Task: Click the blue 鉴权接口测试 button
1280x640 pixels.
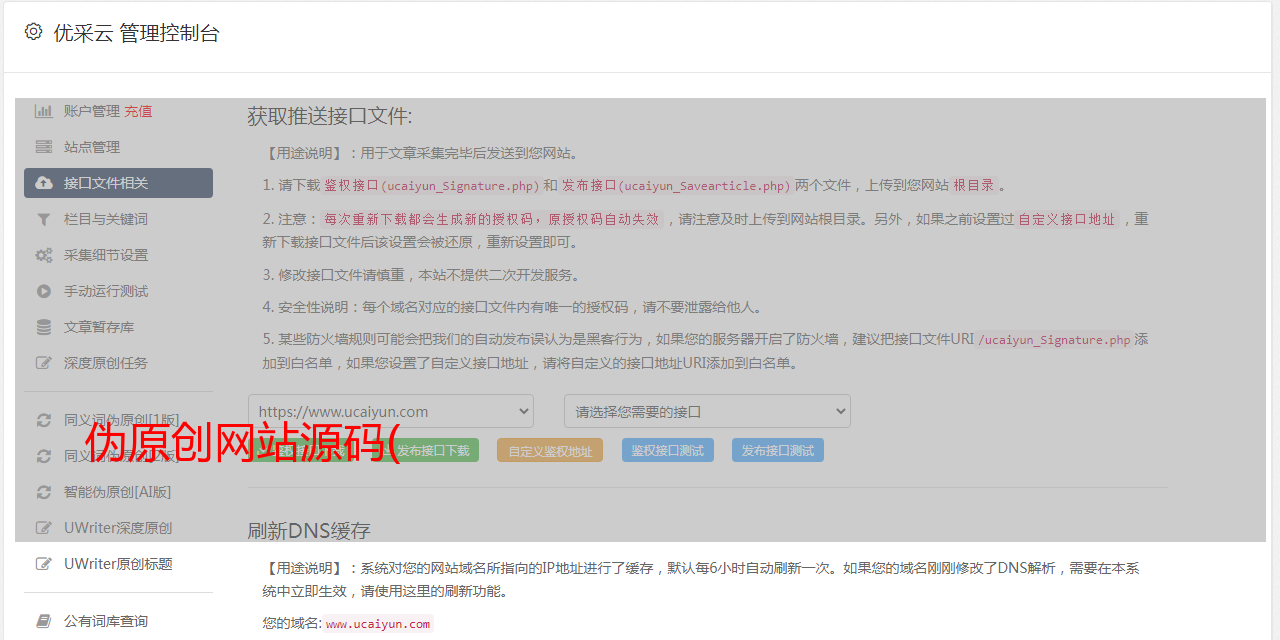Action: pyautogui.click(x=668, y=450)
